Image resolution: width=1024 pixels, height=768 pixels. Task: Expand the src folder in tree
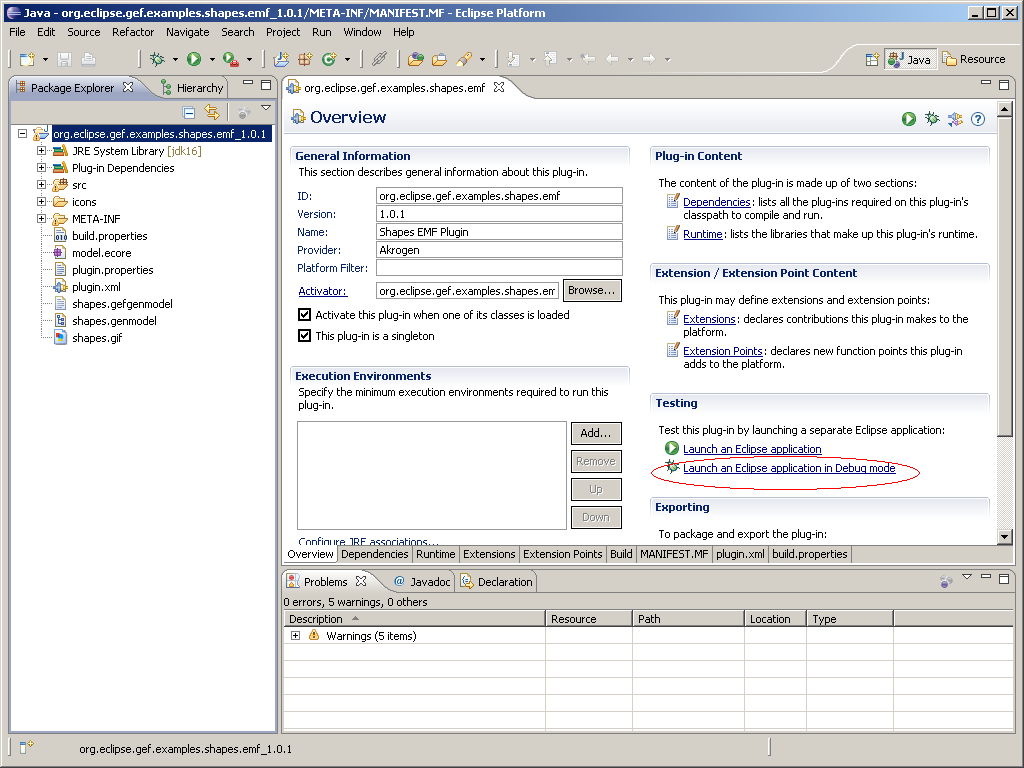(42, 185)
